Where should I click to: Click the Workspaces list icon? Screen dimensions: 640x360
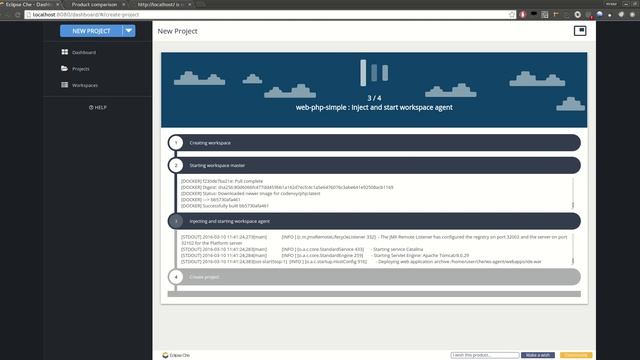coord(64,85)
